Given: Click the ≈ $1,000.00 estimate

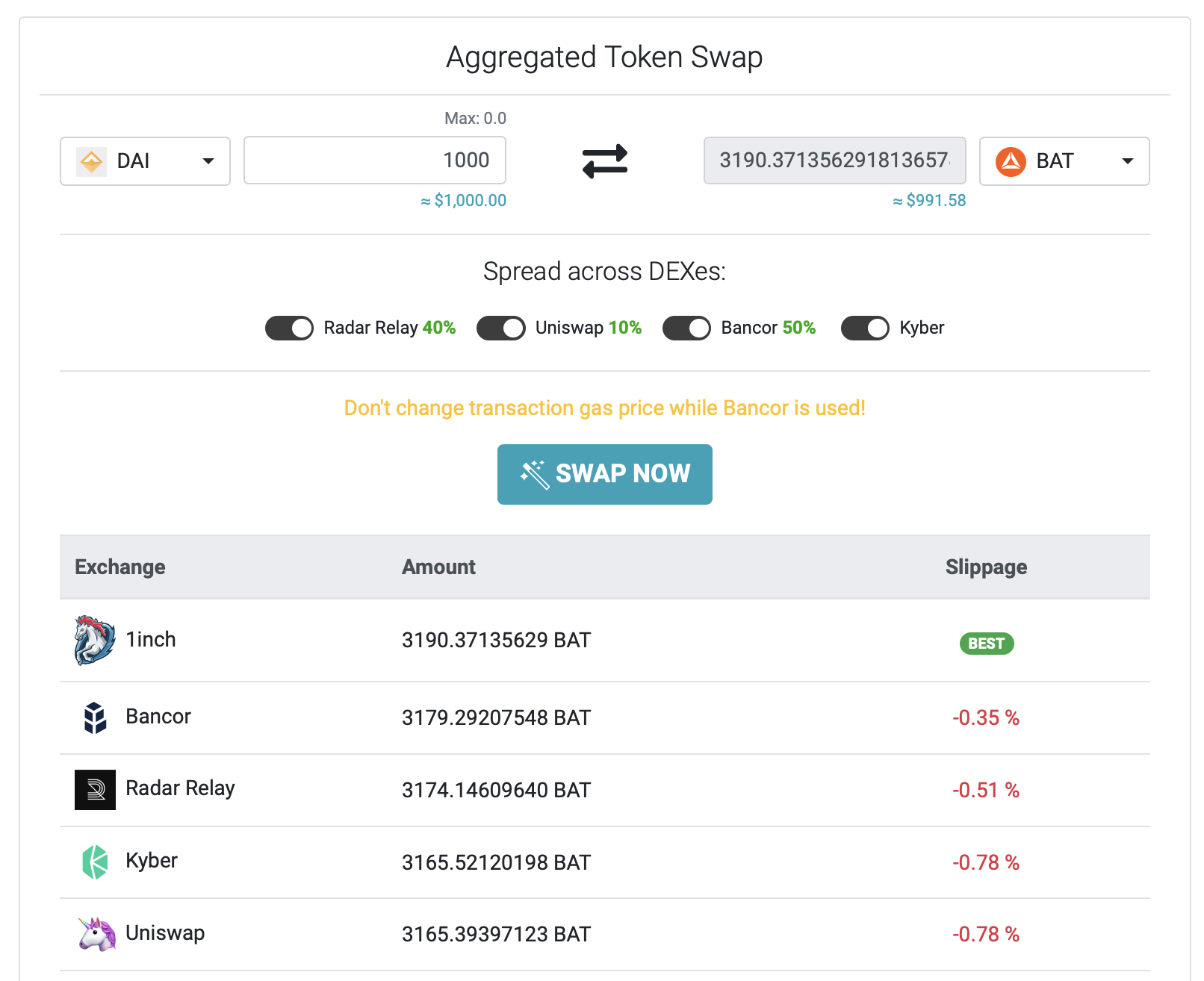Looking at the screenshot, I should [463, 201].
